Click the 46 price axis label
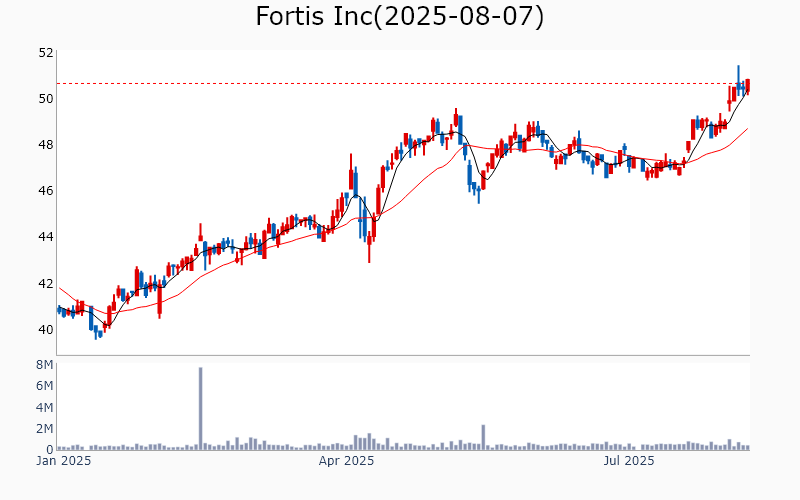 46,190
